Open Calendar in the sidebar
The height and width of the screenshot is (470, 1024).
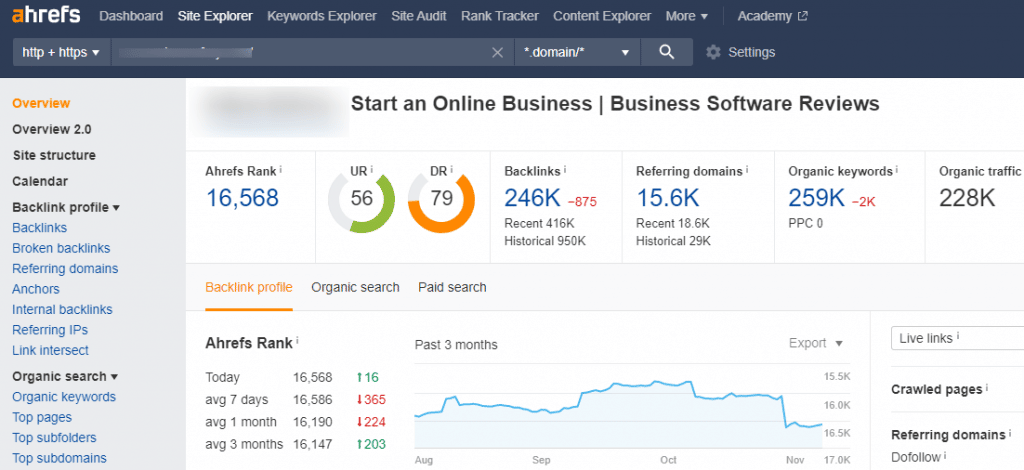(40, 181)
